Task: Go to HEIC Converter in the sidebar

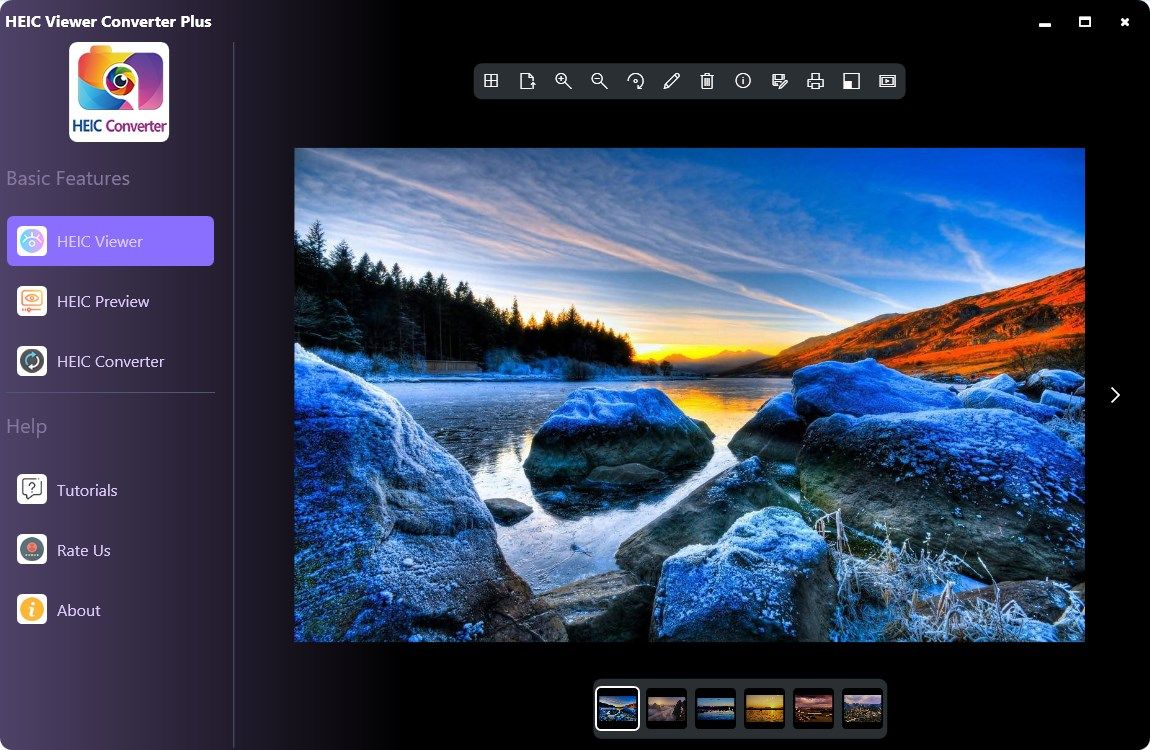Action: 111,361
